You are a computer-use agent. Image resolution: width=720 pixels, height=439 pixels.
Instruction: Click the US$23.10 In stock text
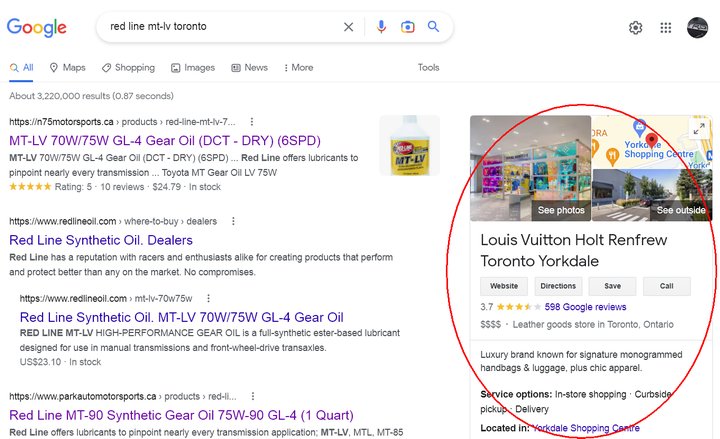[60, 362]
